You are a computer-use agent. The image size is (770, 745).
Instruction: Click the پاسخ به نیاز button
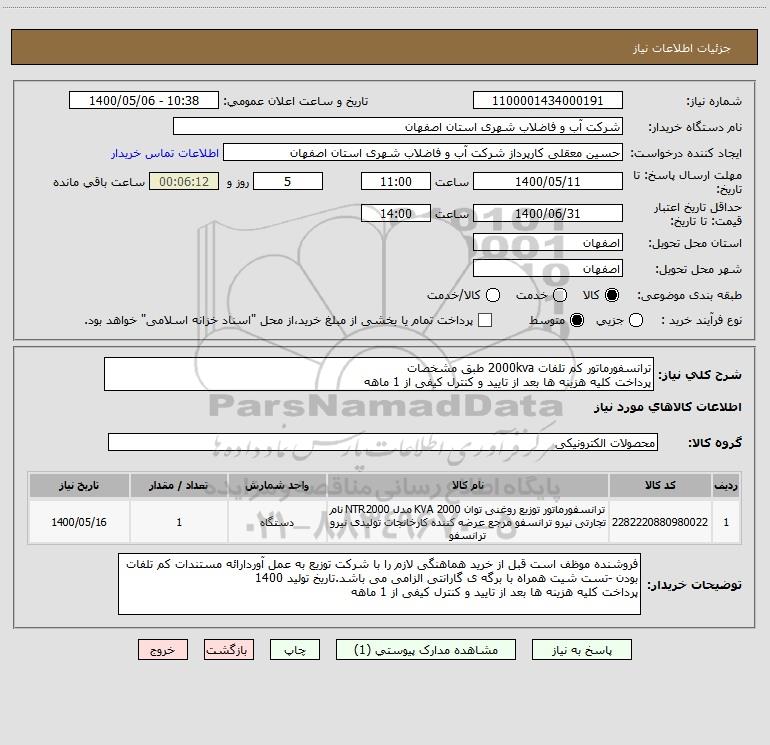coord(581,650)
